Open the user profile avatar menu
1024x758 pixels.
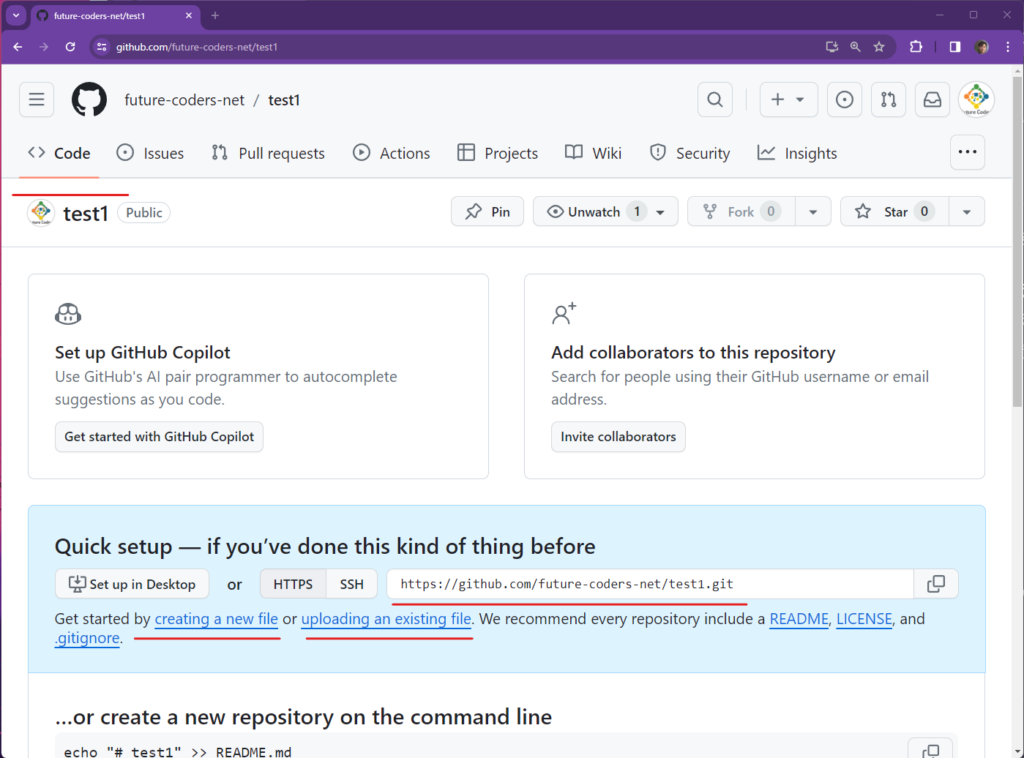coord(976,100)
